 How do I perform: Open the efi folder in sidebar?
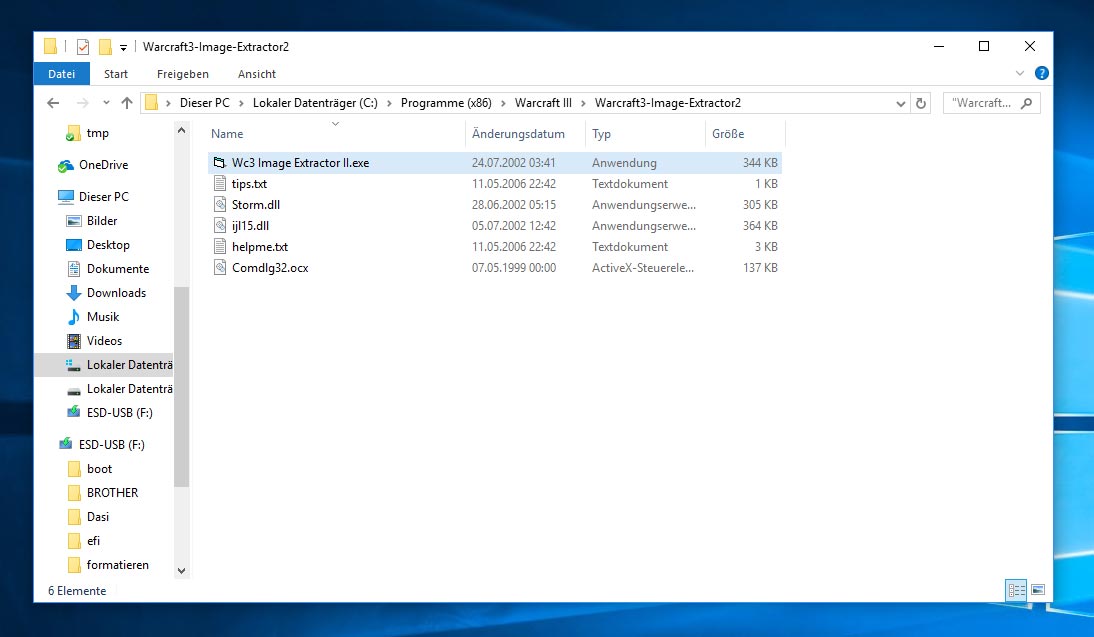point(93,541)
